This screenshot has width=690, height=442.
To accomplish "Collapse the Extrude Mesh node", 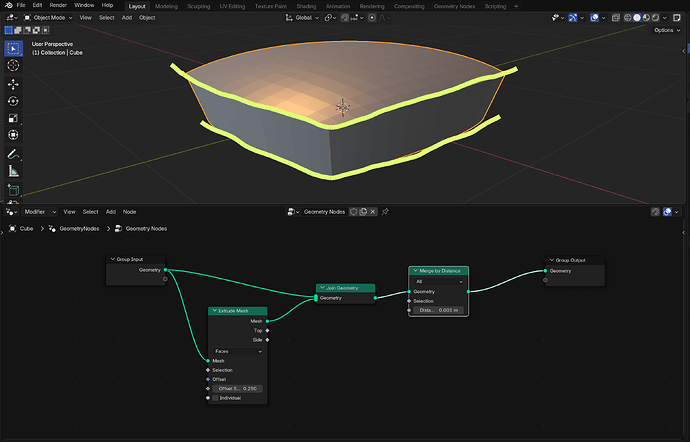I will (215, 311).
